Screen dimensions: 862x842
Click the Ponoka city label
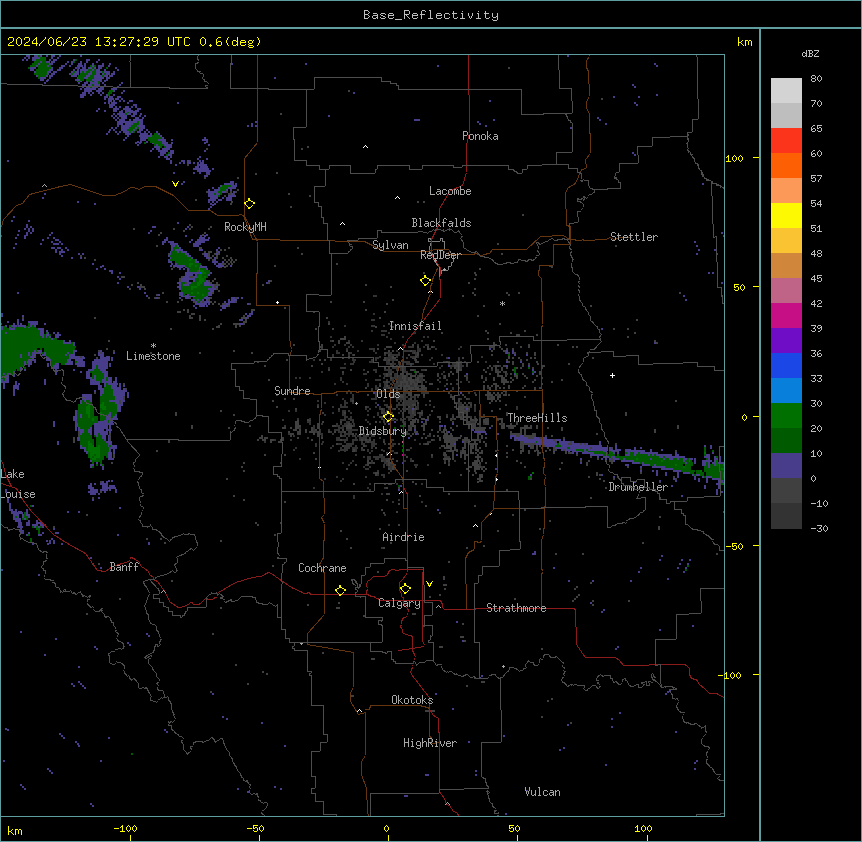click(480, 136)
